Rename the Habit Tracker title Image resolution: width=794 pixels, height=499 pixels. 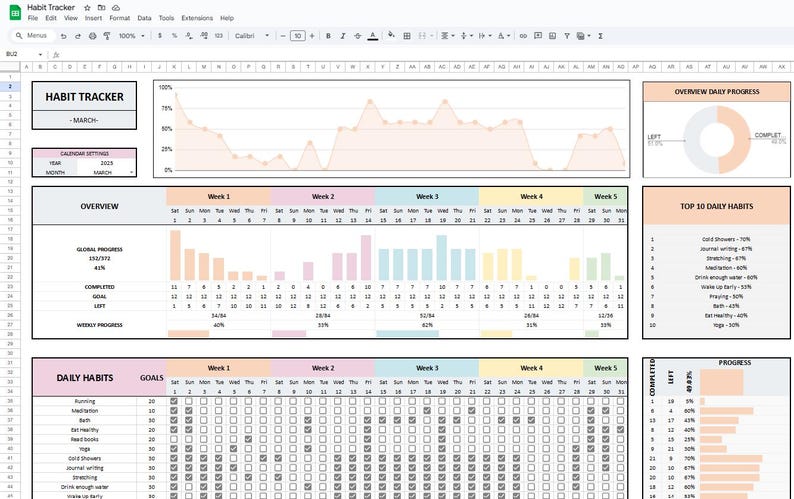pos(51,8)
